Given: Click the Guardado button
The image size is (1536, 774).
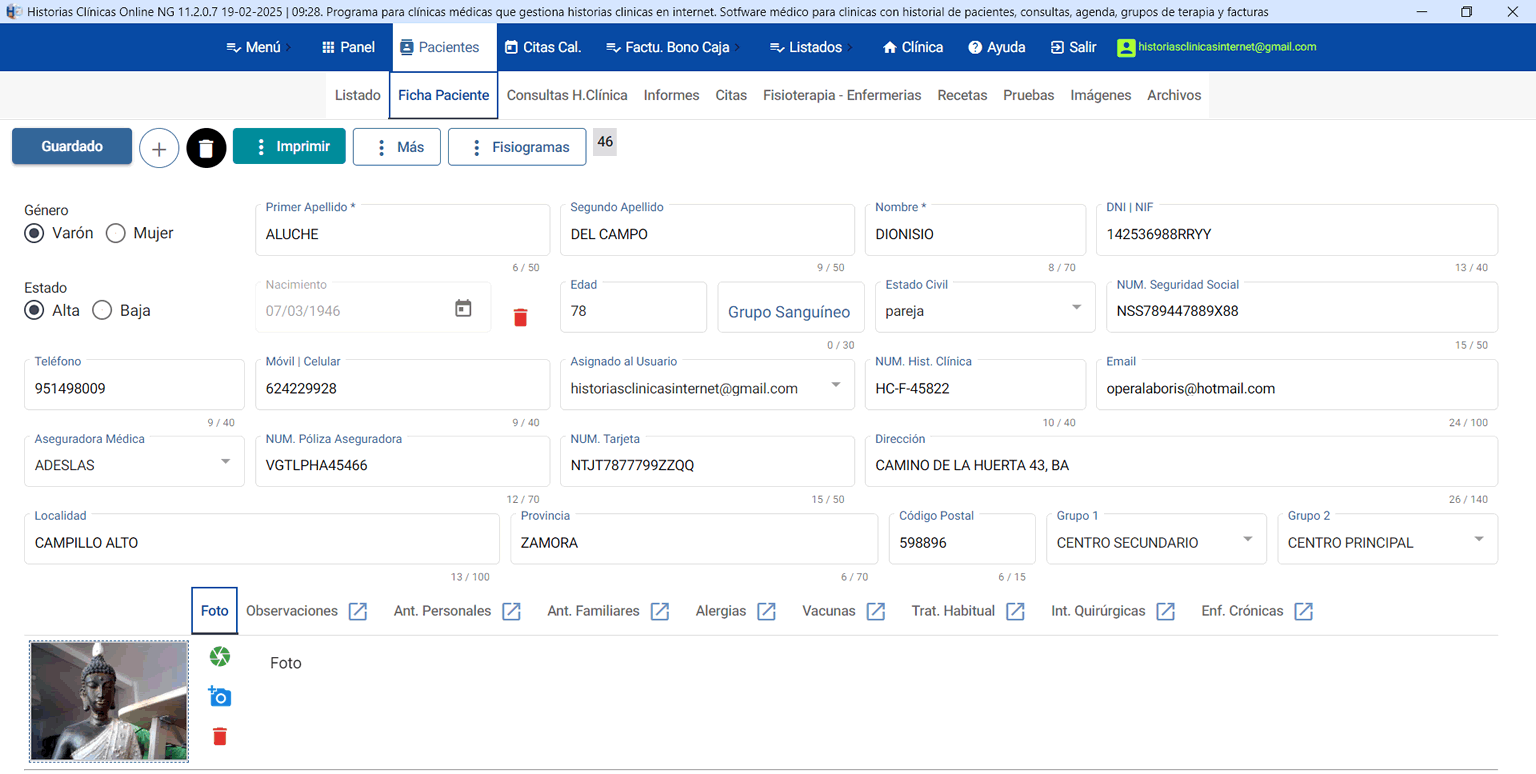Looking at the screenshot, I should (x=72, y=146).
